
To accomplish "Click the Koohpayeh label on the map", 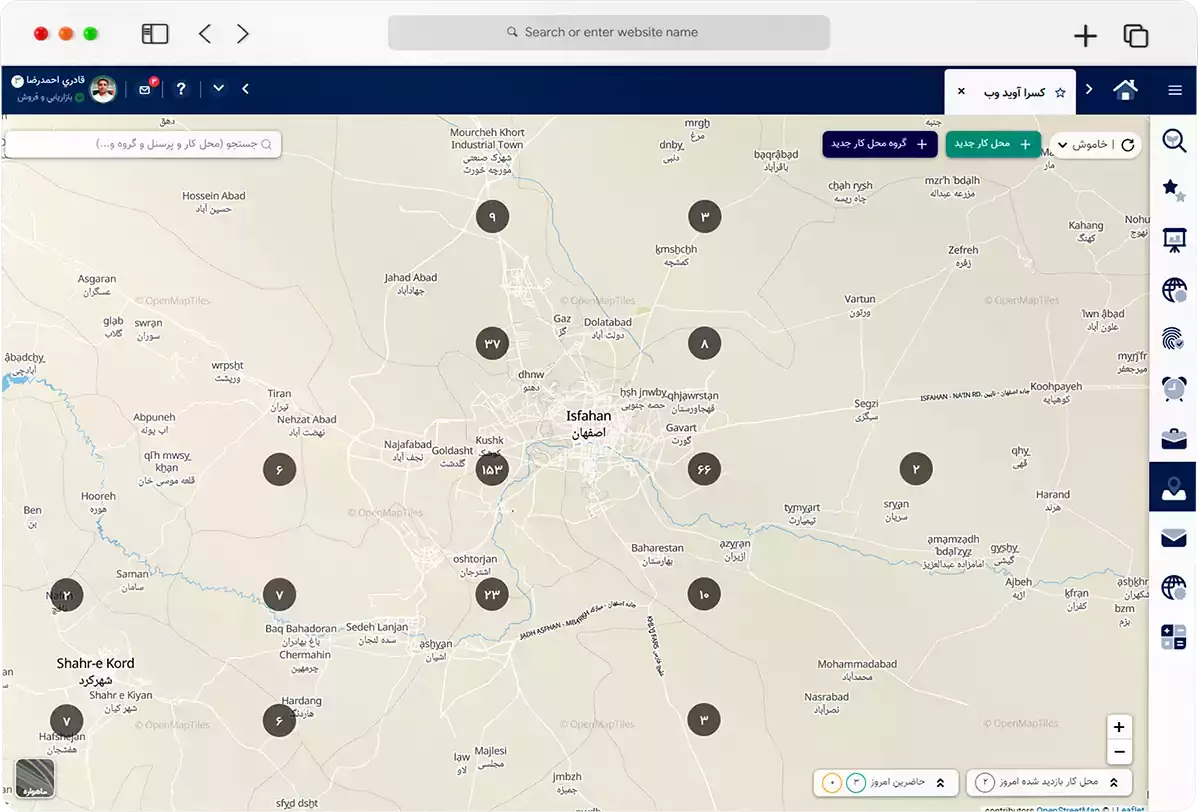I will 1056,386.
